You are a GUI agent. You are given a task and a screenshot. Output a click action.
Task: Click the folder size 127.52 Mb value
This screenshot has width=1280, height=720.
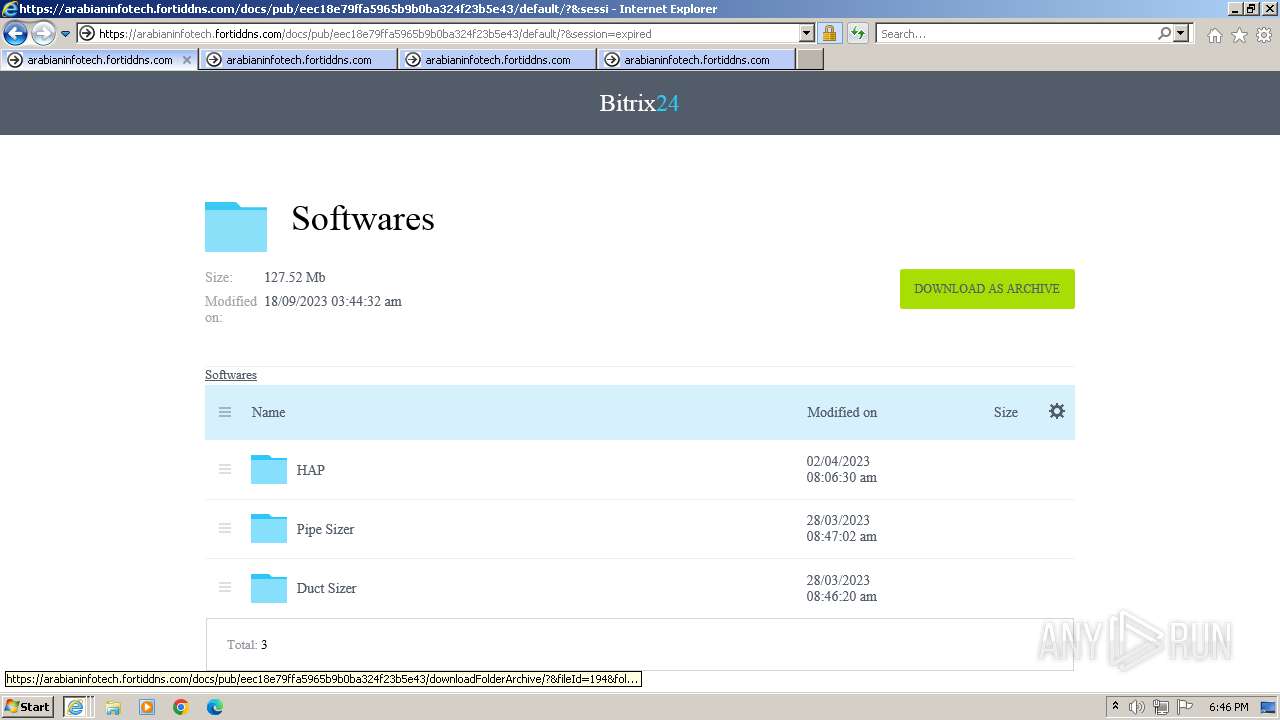click(x=295, y=277)
